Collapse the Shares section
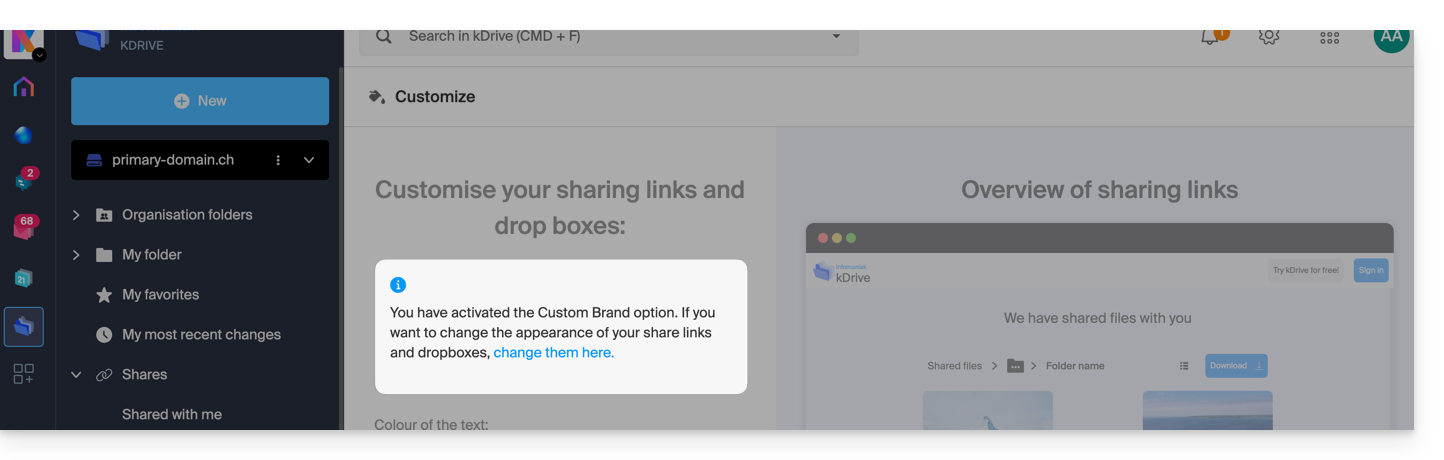This screenshot has height=460, width=1444. (x=76, y=375)
